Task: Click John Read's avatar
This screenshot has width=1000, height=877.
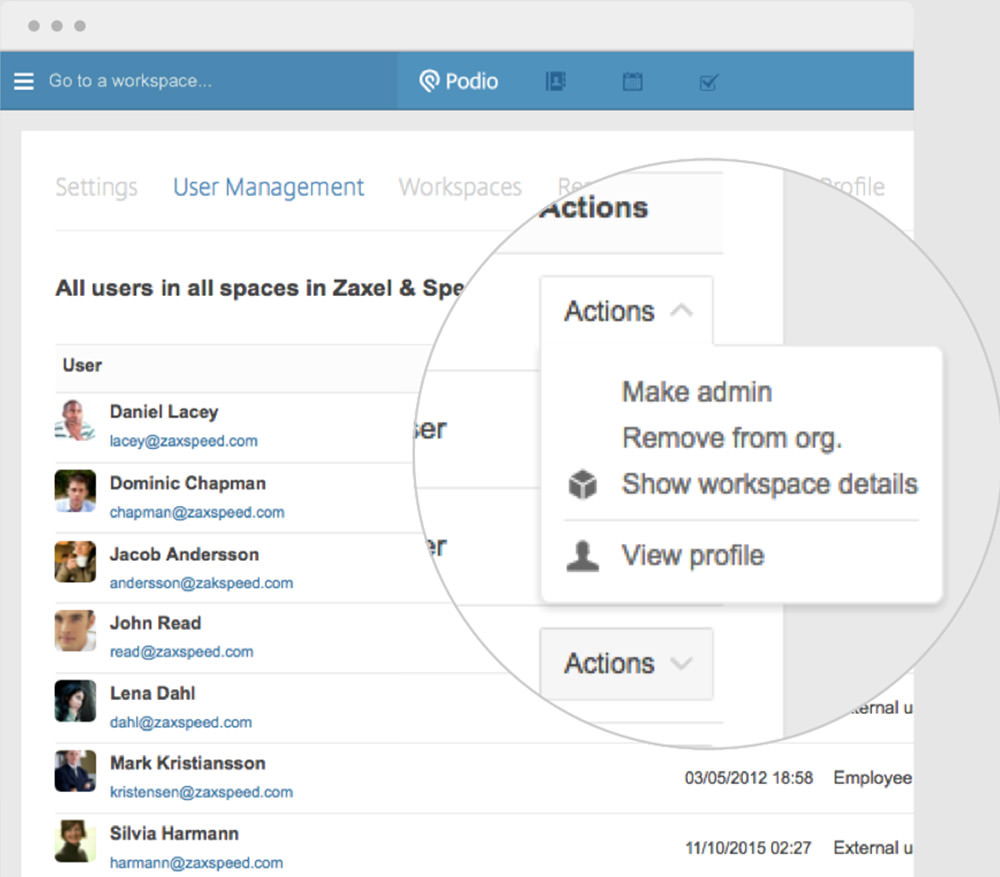Action: 75,631
